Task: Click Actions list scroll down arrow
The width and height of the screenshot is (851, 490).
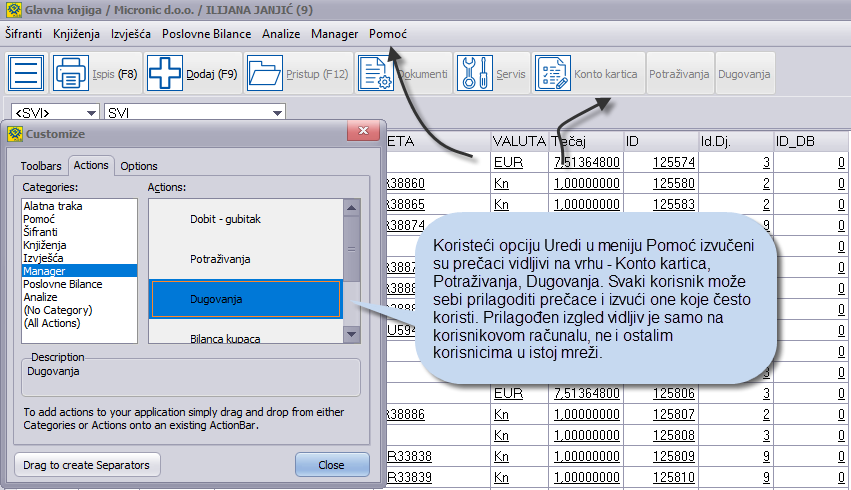Action: 351,334
